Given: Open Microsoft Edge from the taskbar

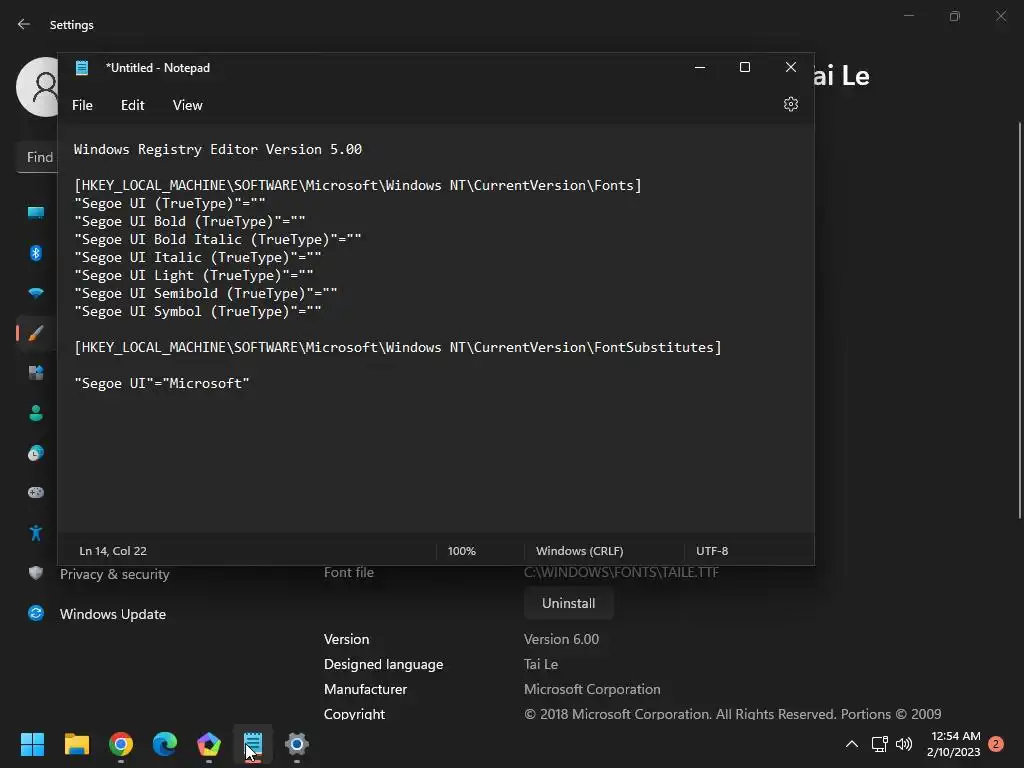Looking at the screenshot, I should (x=165, y=744).
